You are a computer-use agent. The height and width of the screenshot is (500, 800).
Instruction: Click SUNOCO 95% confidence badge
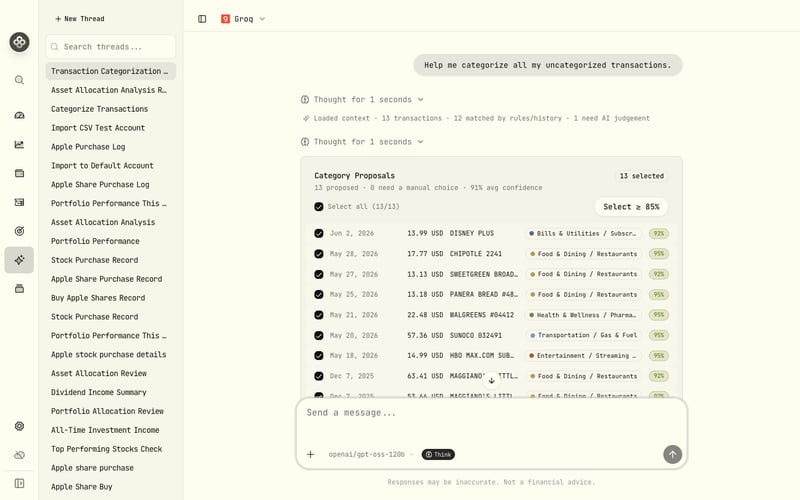click(659, 335)
